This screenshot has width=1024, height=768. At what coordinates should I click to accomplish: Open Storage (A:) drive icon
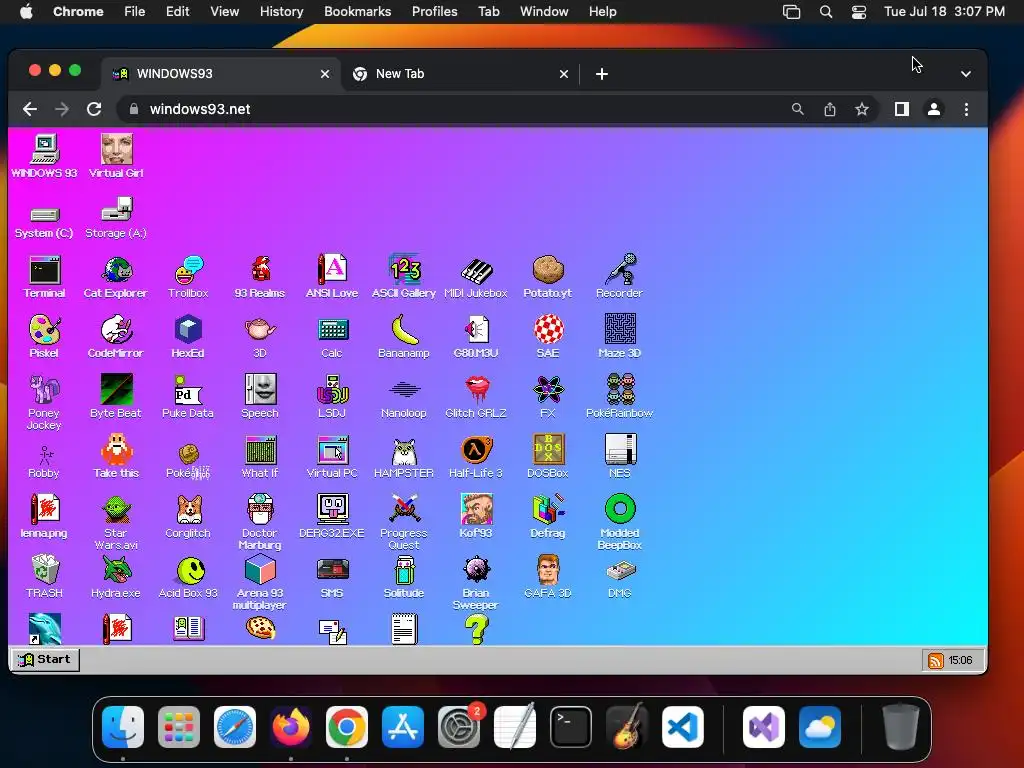point(116,218)
